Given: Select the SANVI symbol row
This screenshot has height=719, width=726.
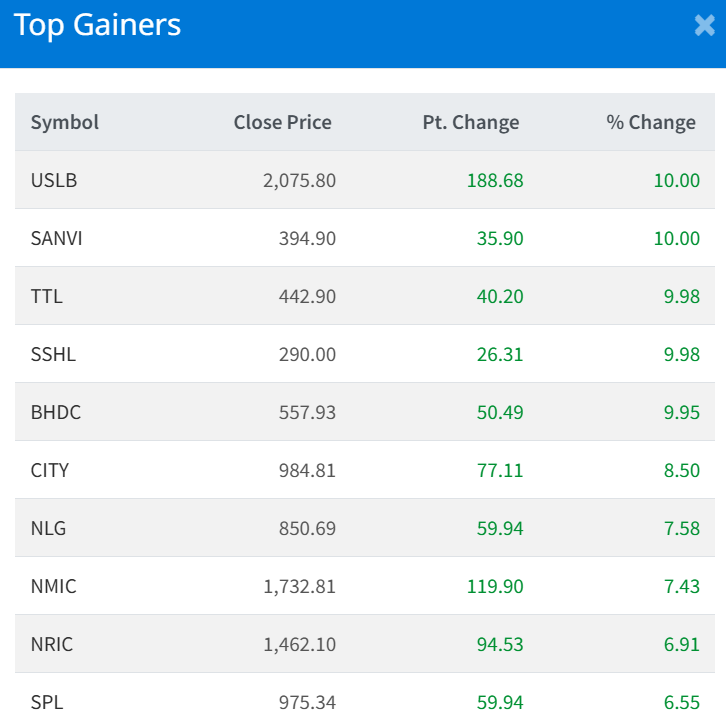Looking at the screenshot, I should pyautogui.click(x=57, y=239).
